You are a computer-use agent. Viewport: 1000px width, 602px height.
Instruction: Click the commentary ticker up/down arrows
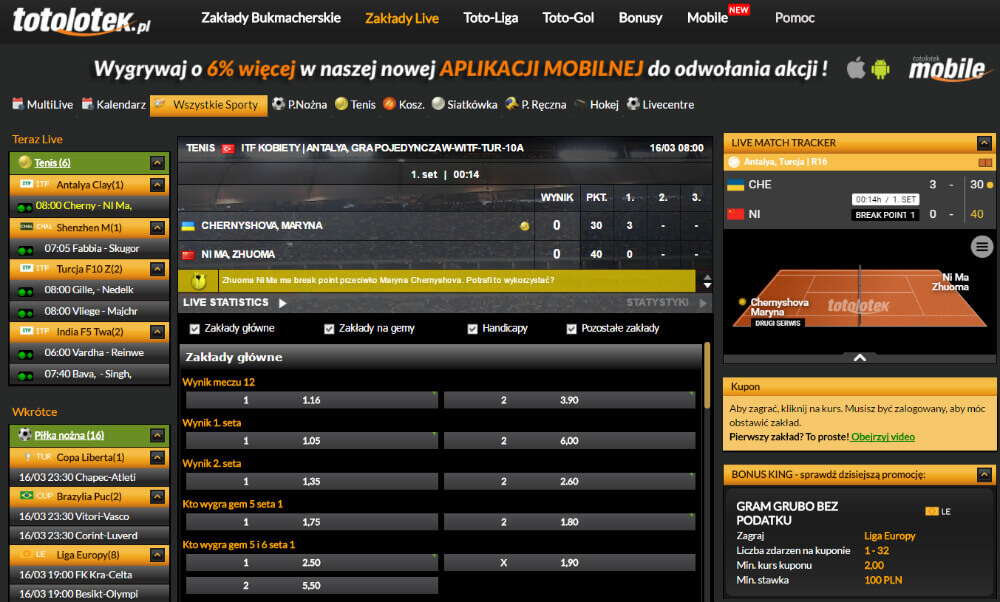(707, 281)
